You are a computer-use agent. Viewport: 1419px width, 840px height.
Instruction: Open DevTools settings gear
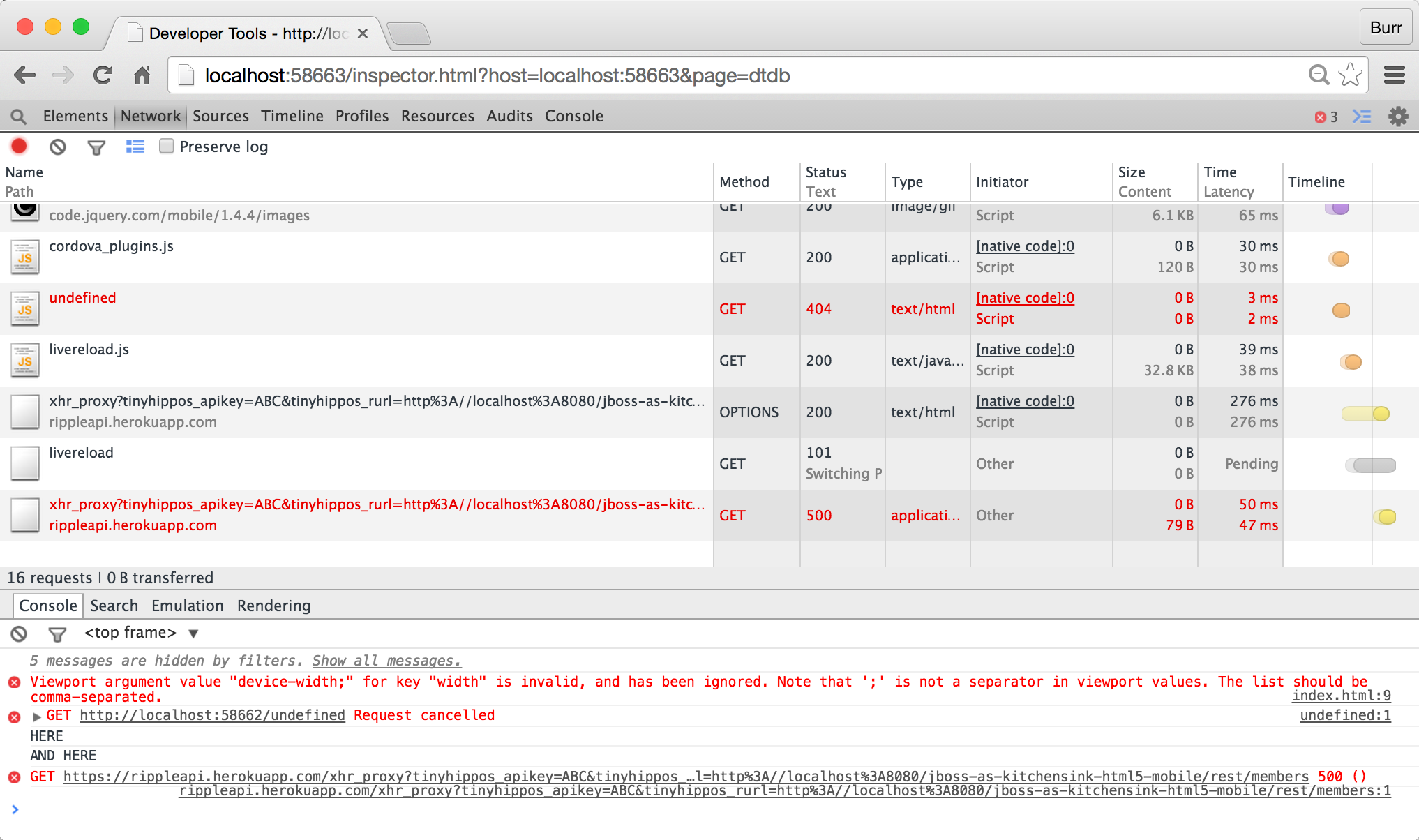1398,117
